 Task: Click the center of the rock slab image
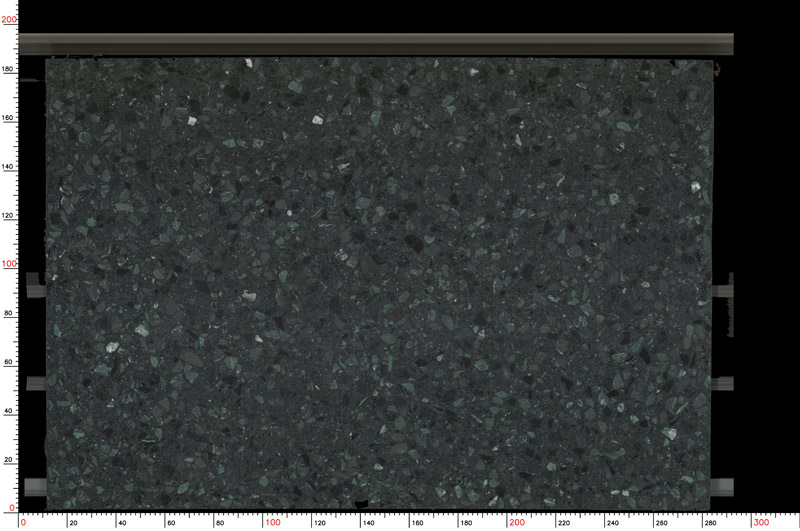click(x=378, y=283)
